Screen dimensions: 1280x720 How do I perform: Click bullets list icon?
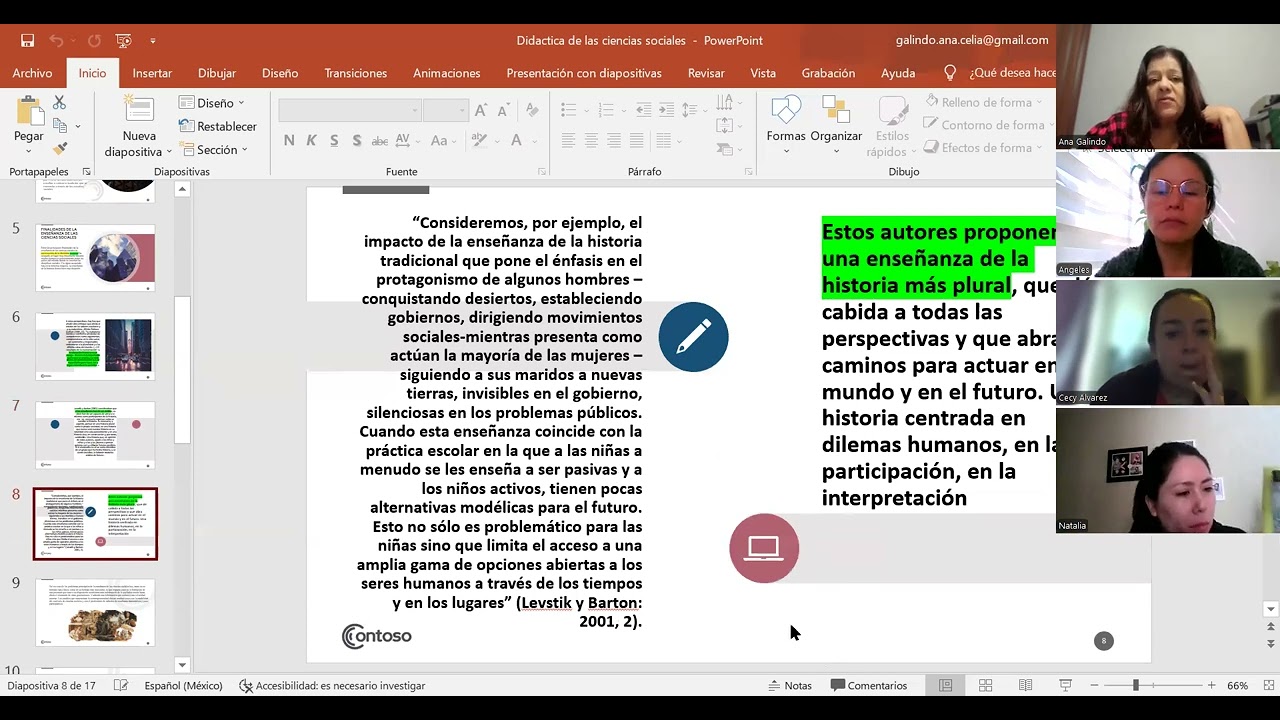[569, 110]
